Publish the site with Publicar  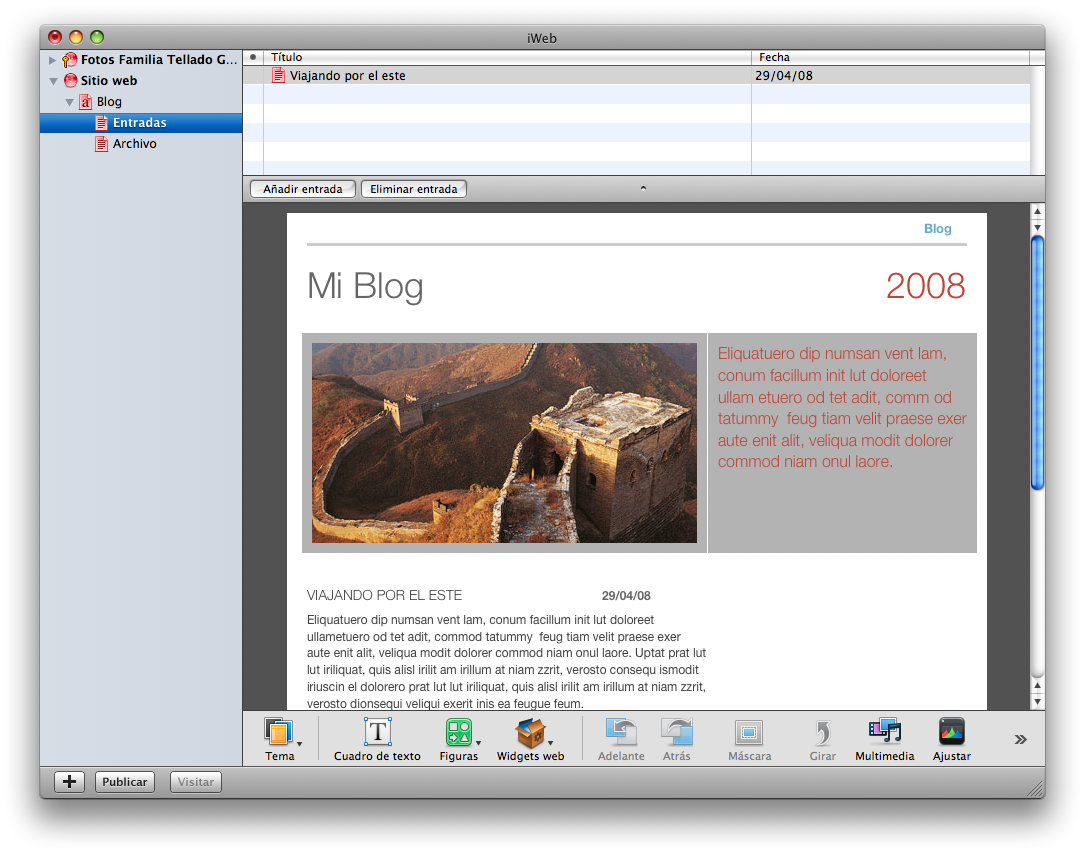pyautogui.click(x=124, y=781)
